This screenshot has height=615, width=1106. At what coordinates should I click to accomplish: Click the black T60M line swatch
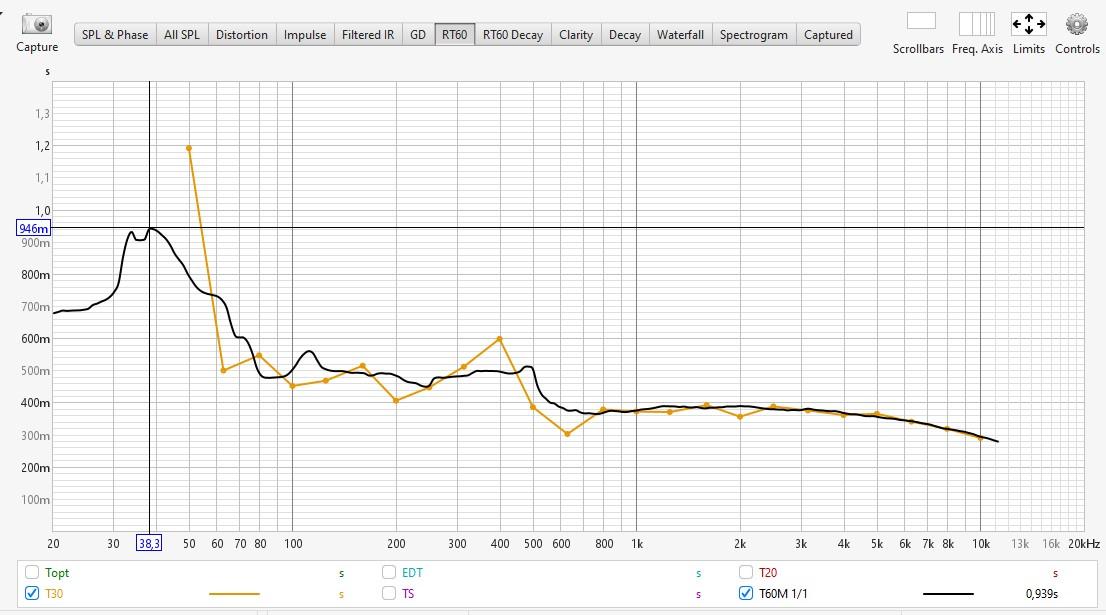(948, 594)
